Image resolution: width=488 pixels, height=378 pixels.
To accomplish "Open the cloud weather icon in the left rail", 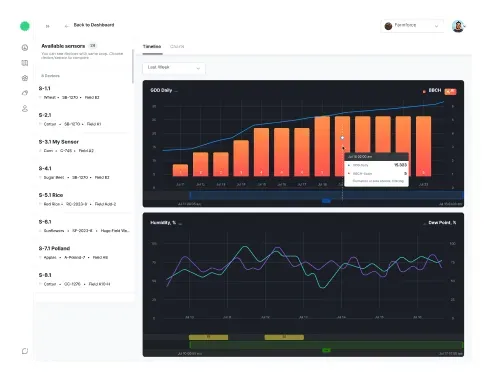I will tap(25, 93).
